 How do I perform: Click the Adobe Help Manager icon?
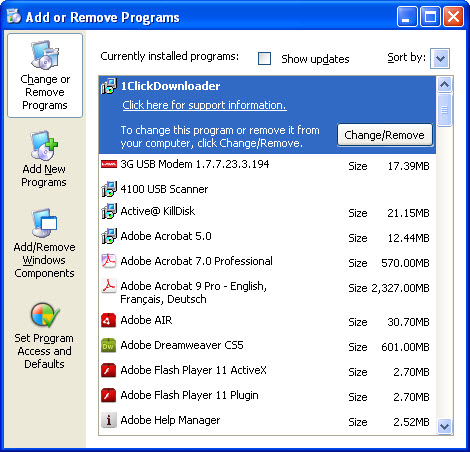[109, 420]
